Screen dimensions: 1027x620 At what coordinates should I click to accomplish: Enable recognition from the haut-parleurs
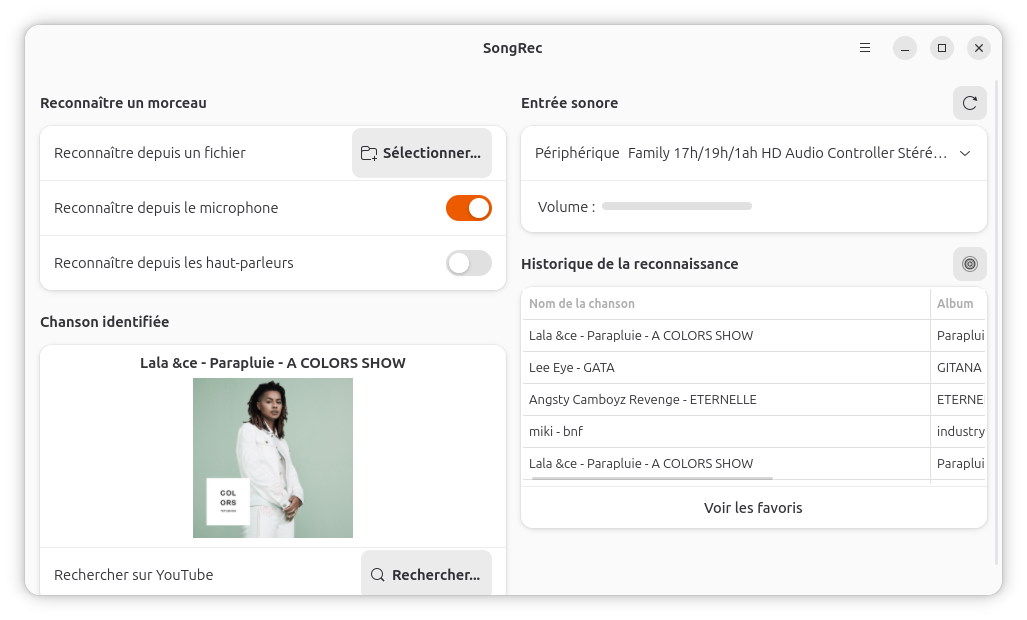pyautogui.click(x=468, y=263)
